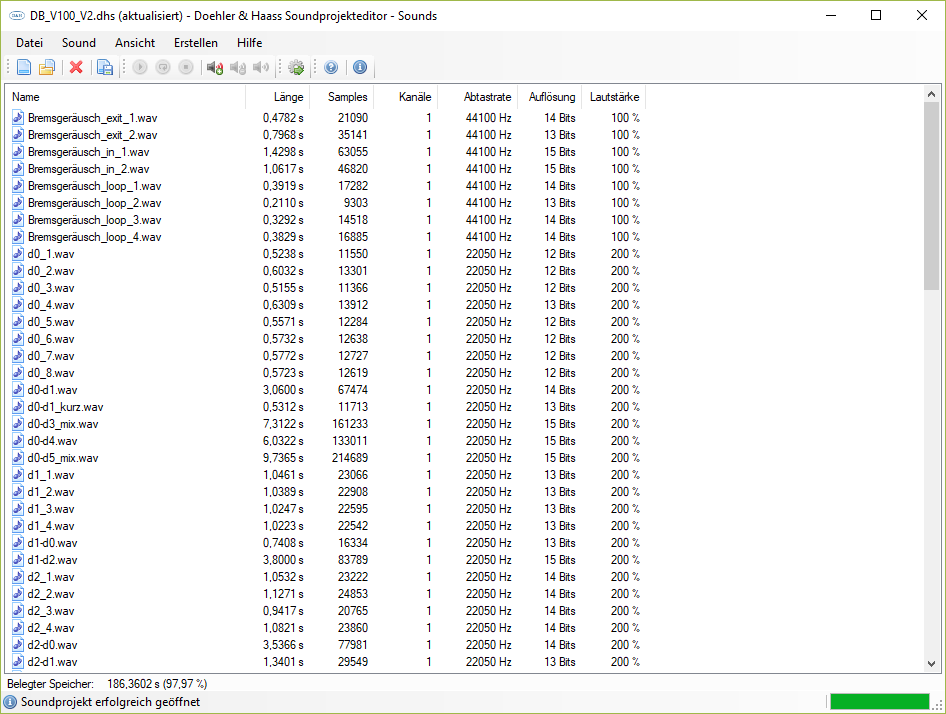Click the speaker volume waves icon

coord(261,67)
